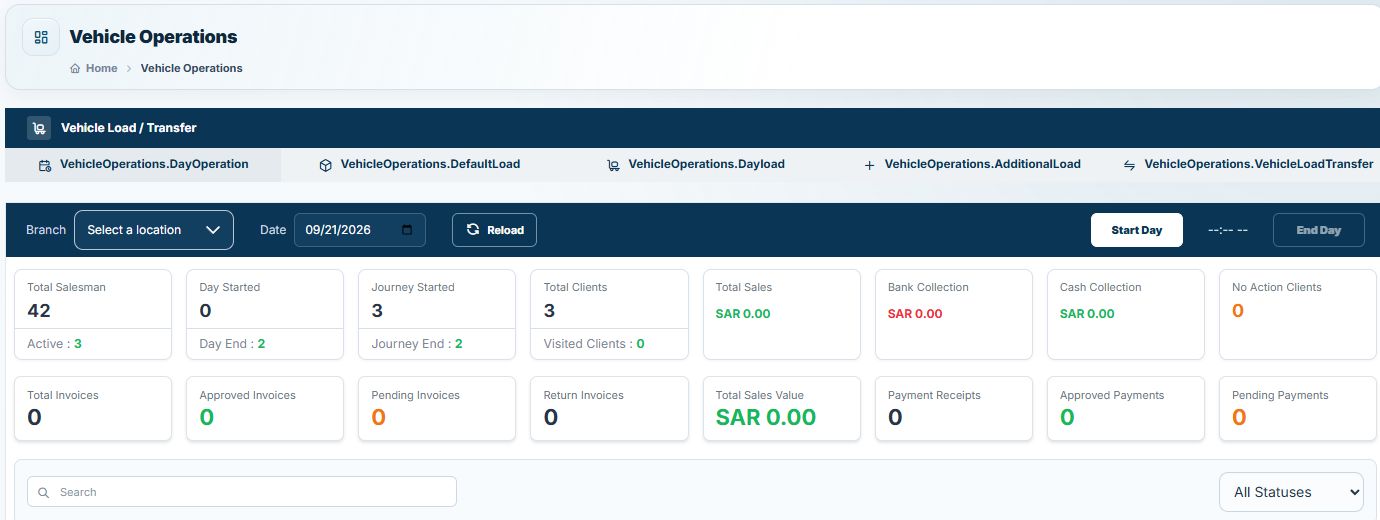Click the Total Sales Value card
The width and height of the screenshot is (1380, 520).
pos(782,408)
